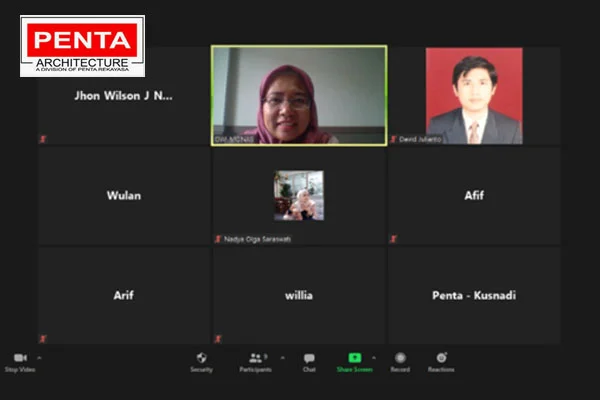Expand the arrow next to Participants
The height and width of the screenshot is (400, 600).
(x=282, y=358)
